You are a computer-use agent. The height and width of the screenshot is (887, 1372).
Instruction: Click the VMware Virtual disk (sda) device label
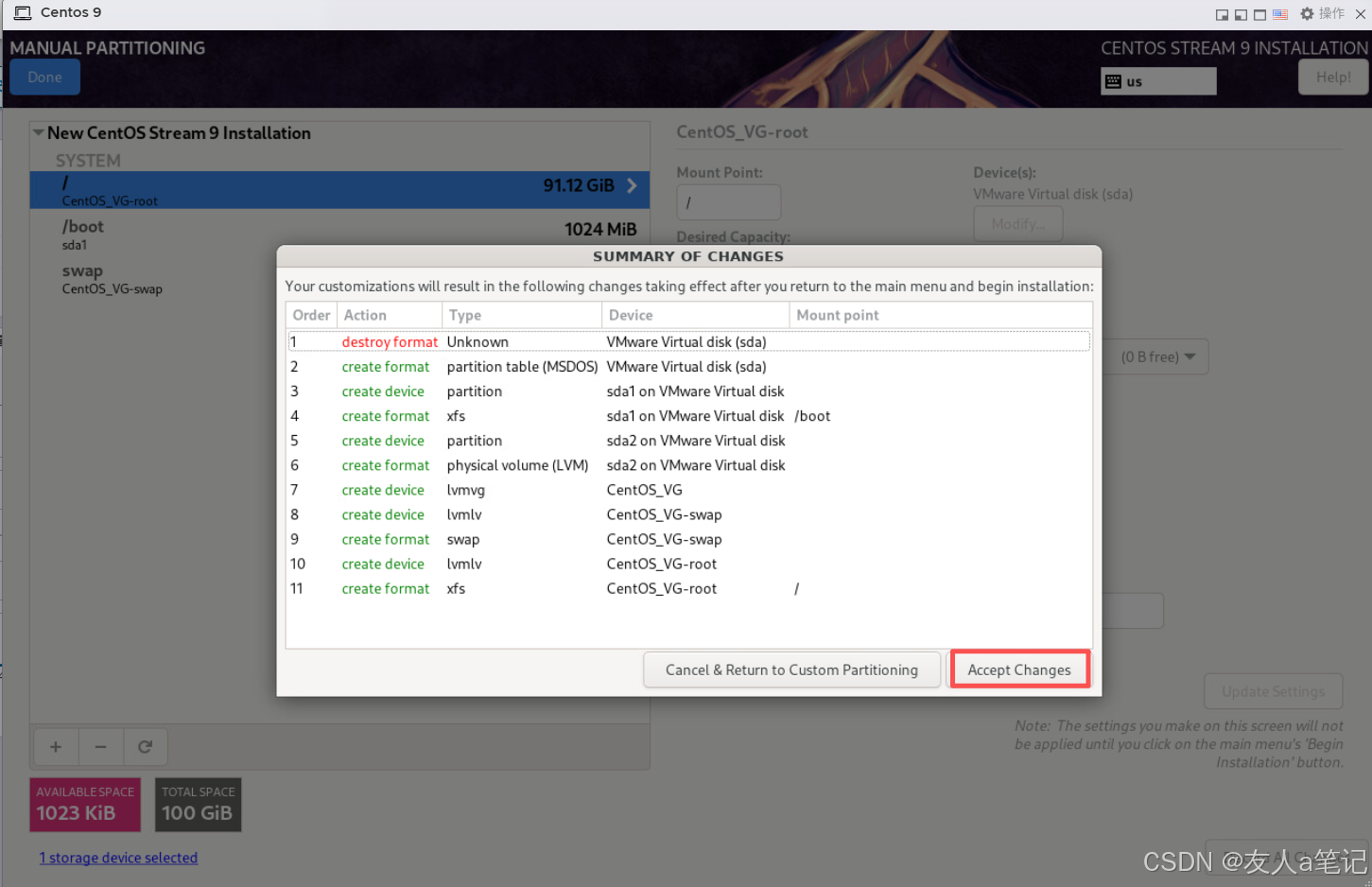pos(1052,194)
